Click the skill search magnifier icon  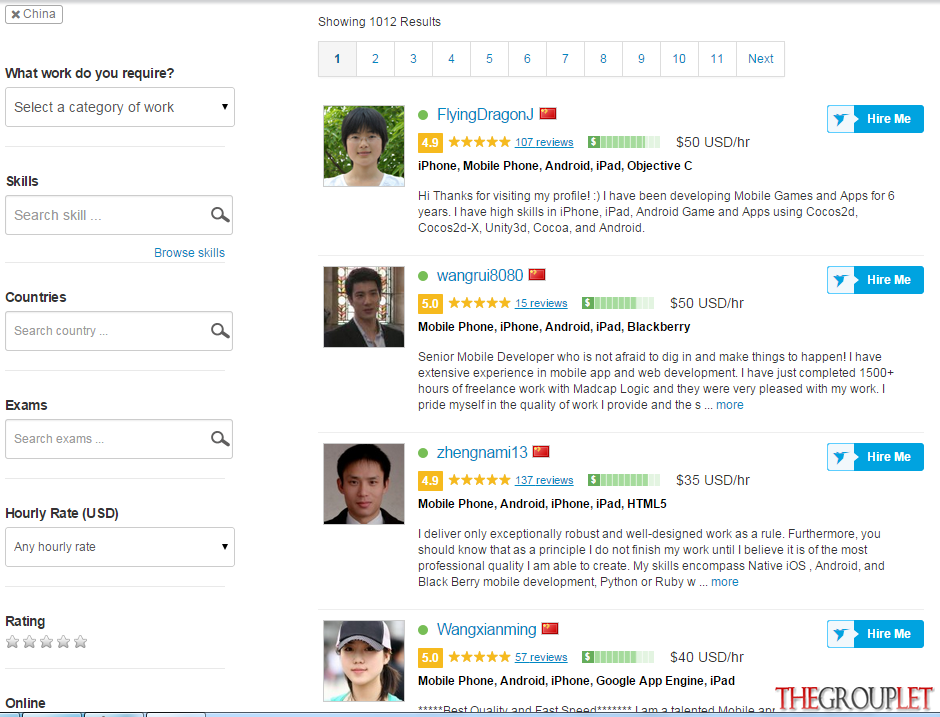(220, 215)
